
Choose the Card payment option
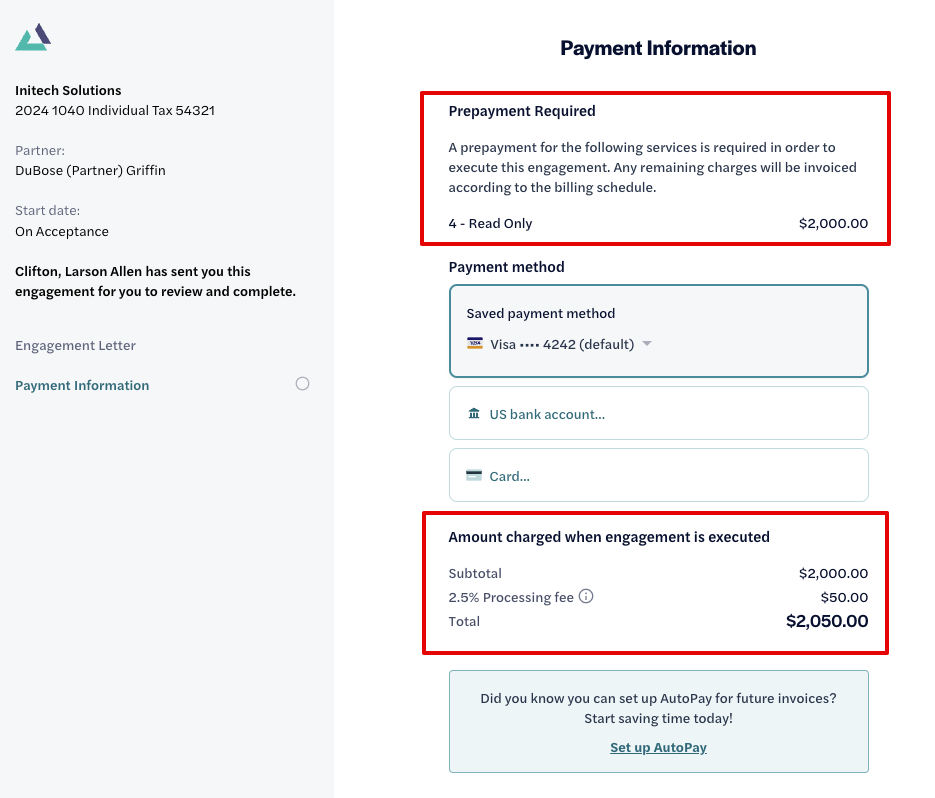(658, 475)
